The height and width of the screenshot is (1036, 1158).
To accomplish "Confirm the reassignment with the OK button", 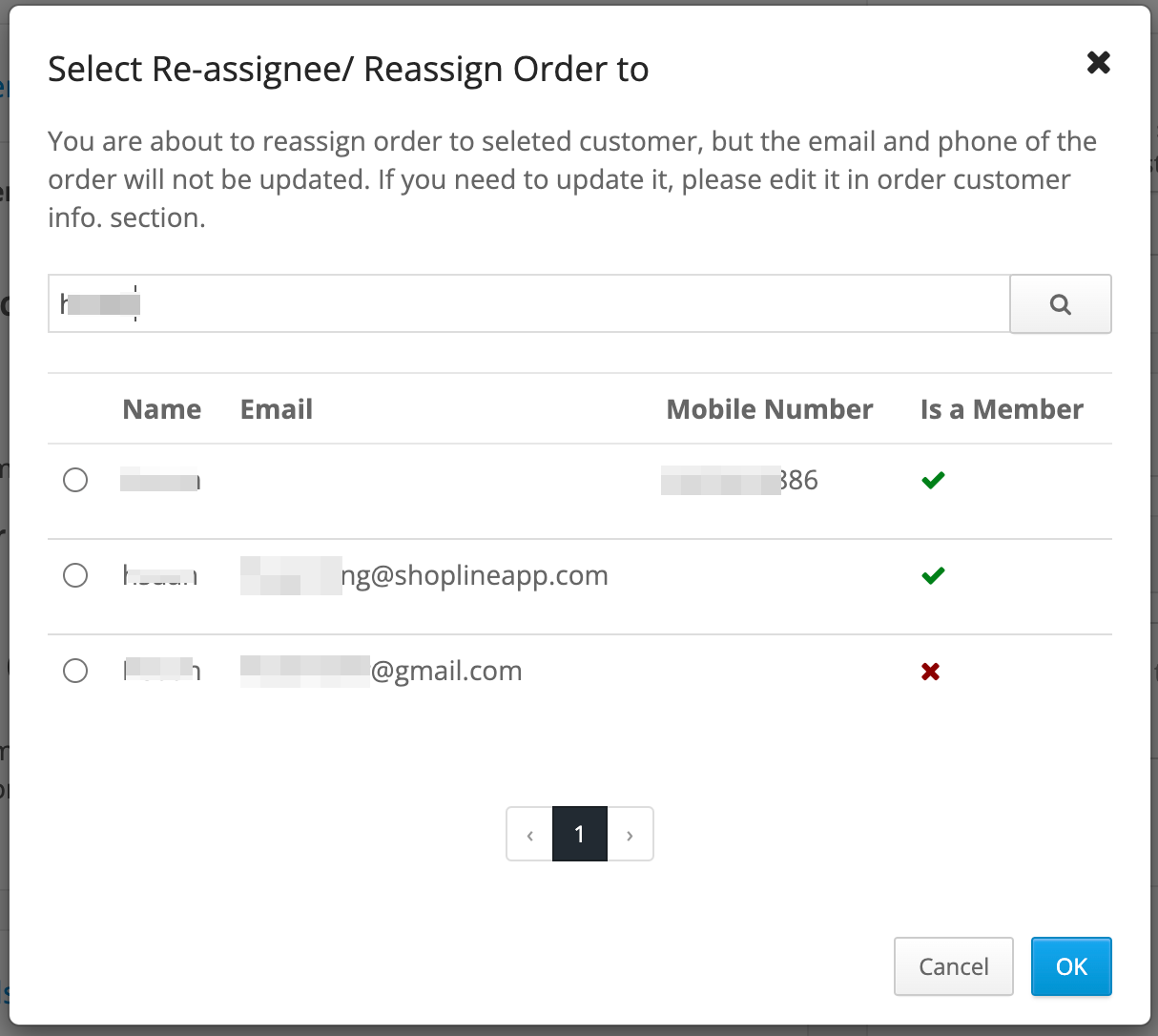I will 1071,966.
